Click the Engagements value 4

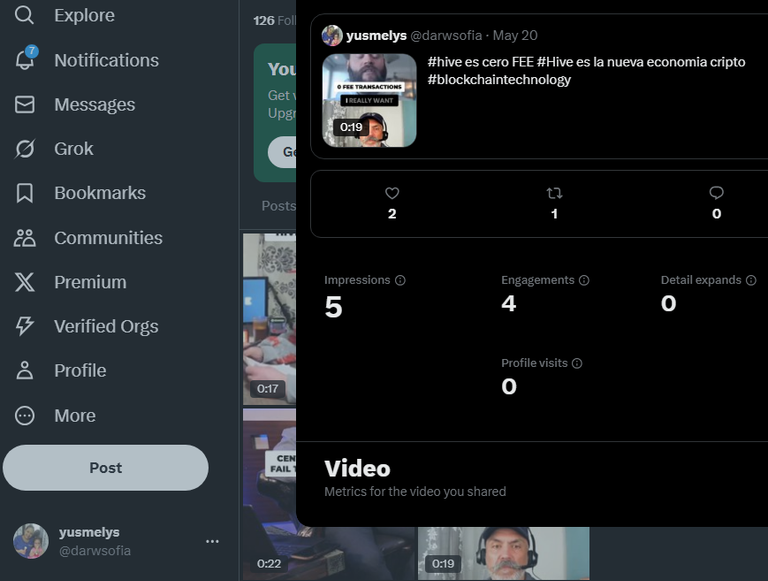pos(508,303)
